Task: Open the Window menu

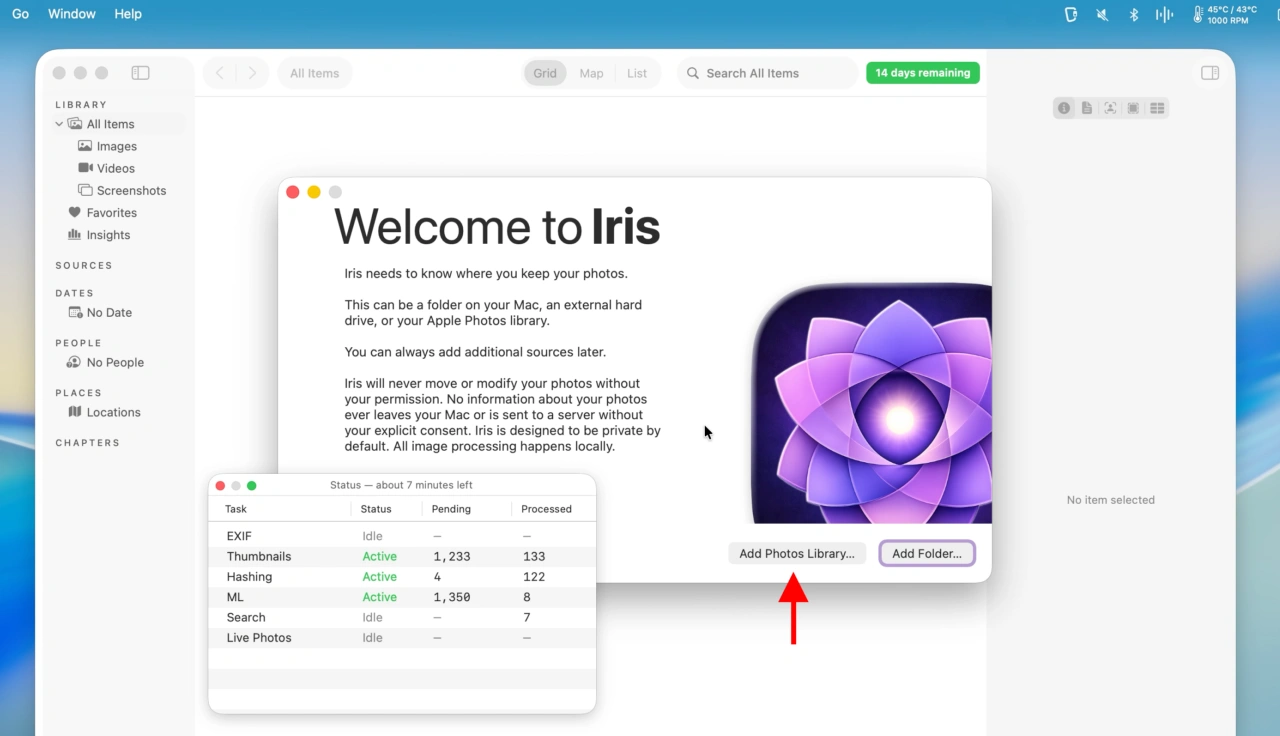Action: [72, 14]
